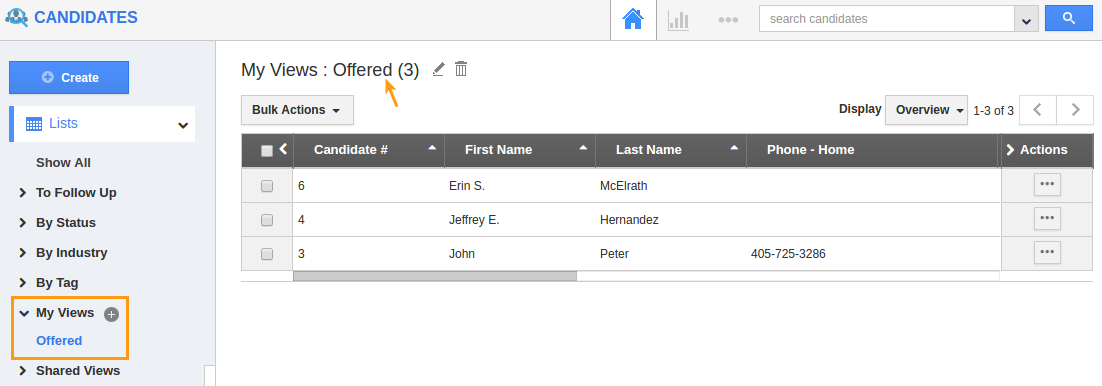Expand the Shared Views section
This screenshot has height=386, width=1102.
(22, 371)
